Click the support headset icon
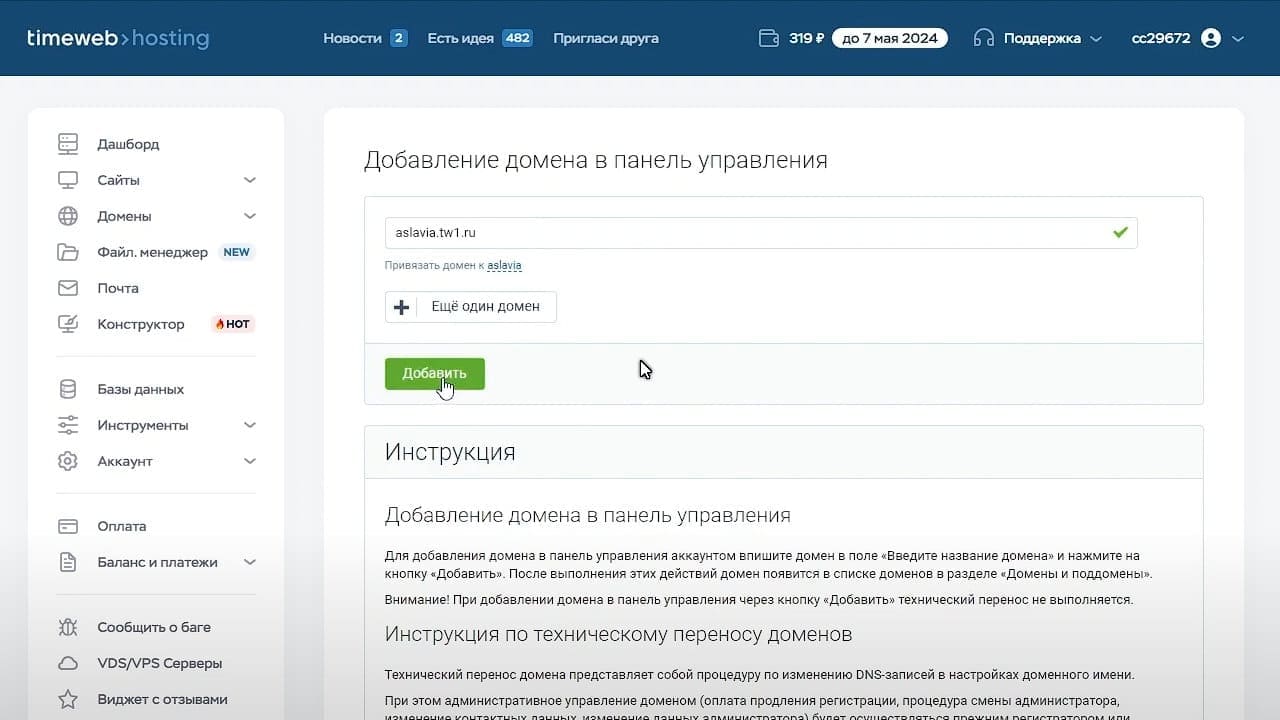This screenshot has width=1280, height=720. (984, 38)
